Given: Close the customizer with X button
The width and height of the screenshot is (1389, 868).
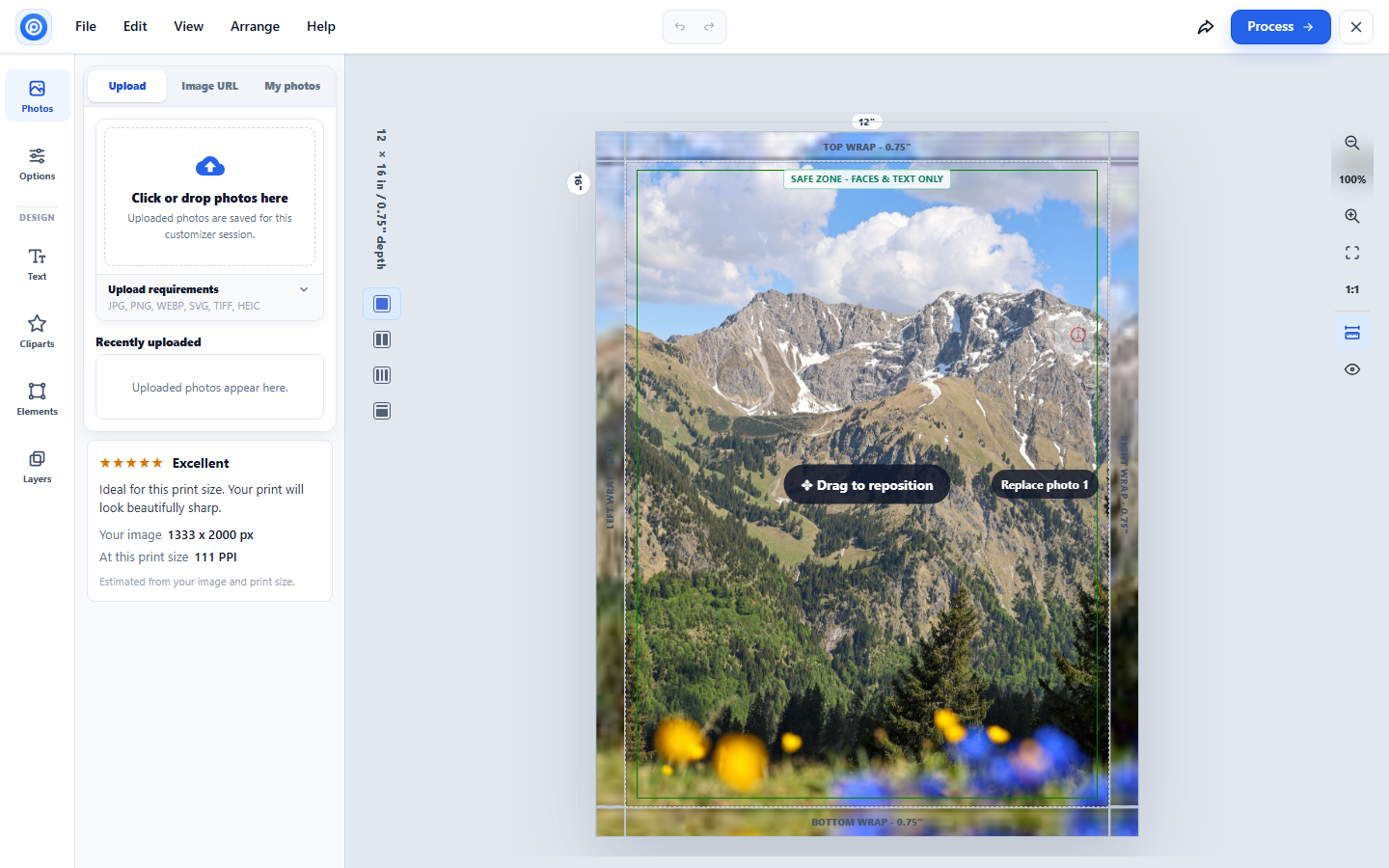Looking at the screenshot, I should tap(1356, 27).
